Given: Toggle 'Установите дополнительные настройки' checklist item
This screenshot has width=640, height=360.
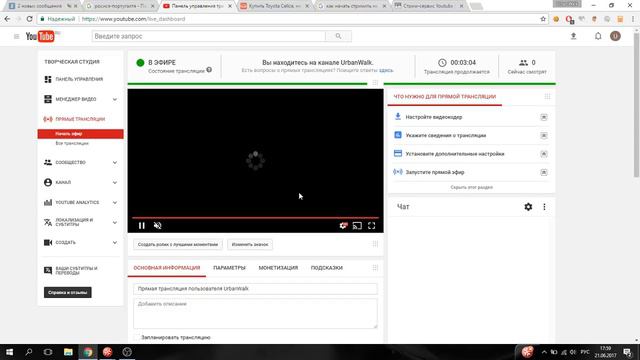Looking at the screenshot, I should pos(544,154).
